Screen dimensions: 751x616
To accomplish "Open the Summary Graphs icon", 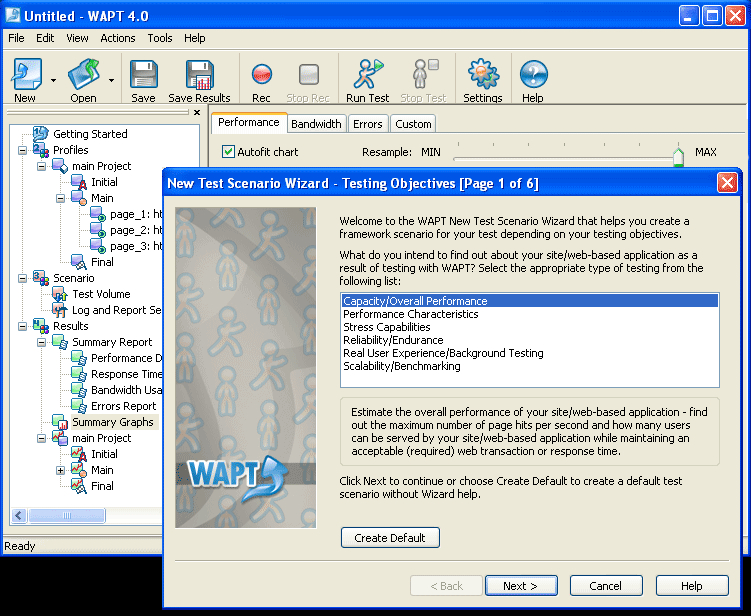I will (60, 422).
